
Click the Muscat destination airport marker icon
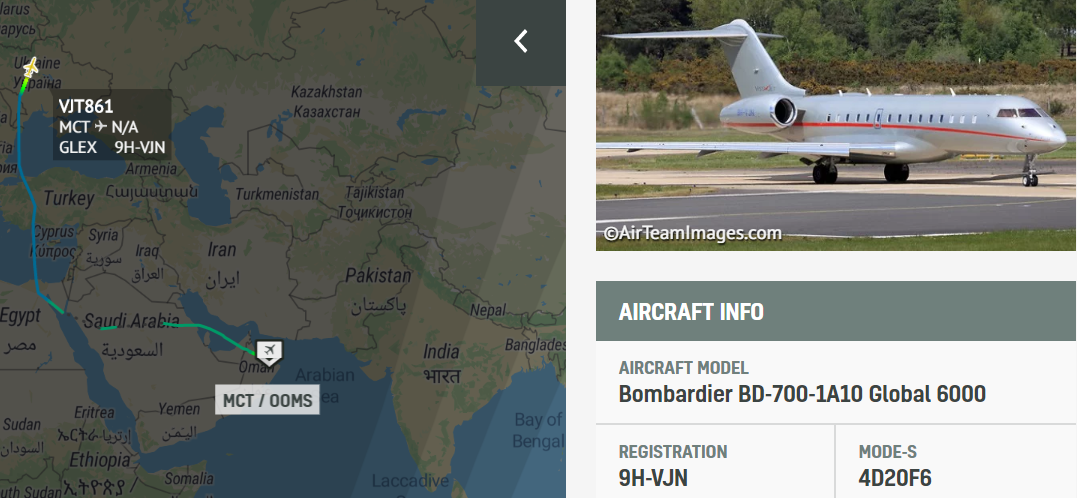[x=269, y=352]
